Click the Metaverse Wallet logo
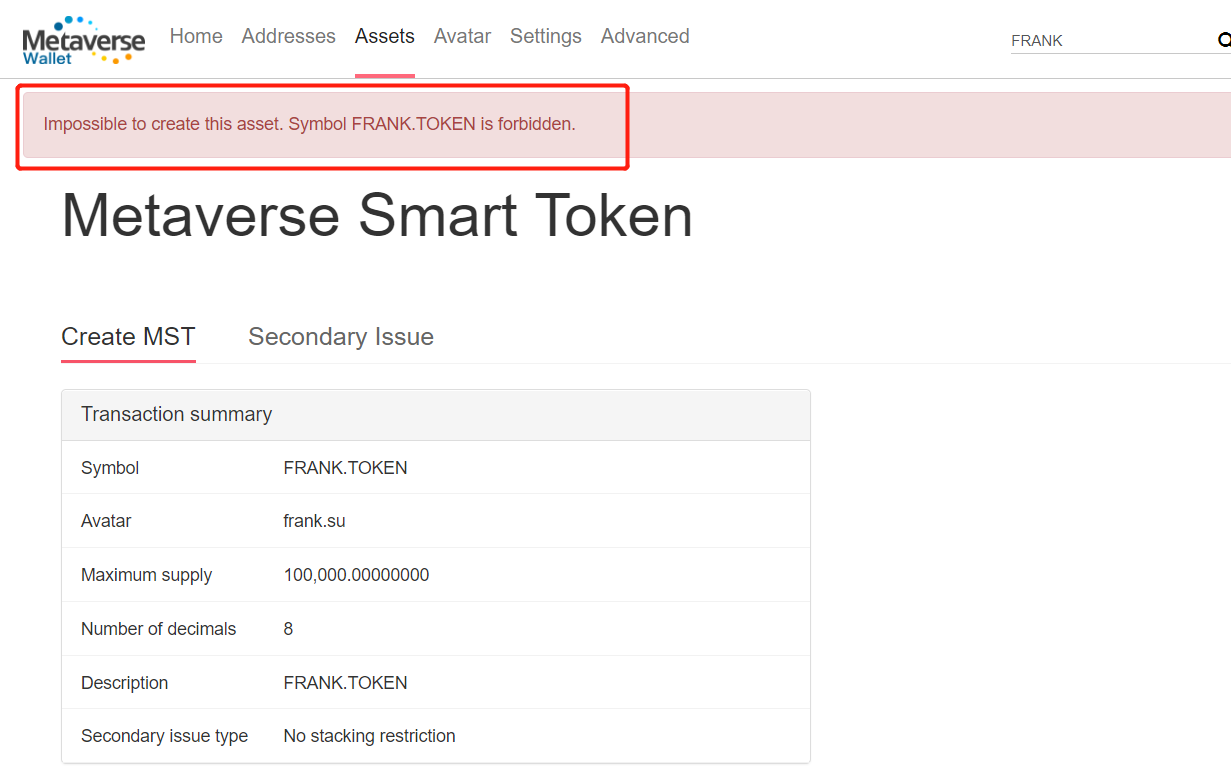1231x775 pixels. [x=84, y=40]
